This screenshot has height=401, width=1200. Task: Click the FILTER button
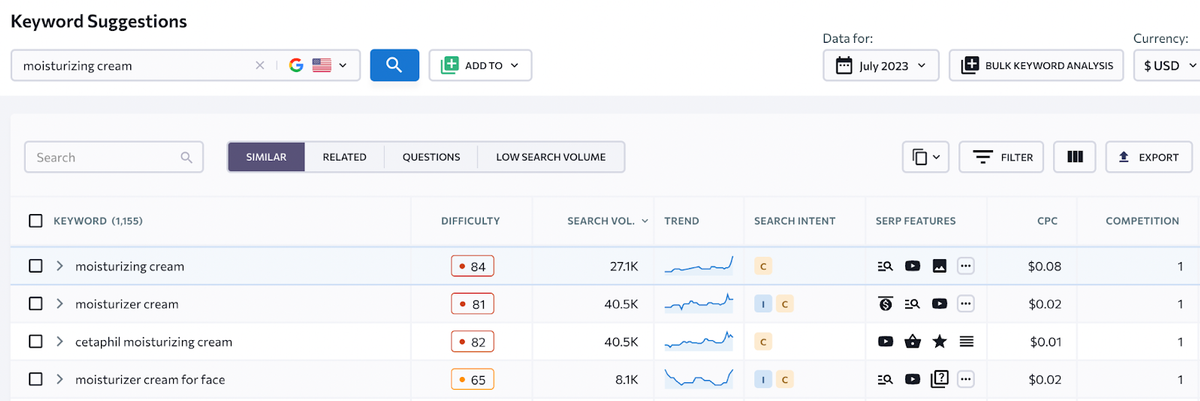click(x=1002, y=157)
